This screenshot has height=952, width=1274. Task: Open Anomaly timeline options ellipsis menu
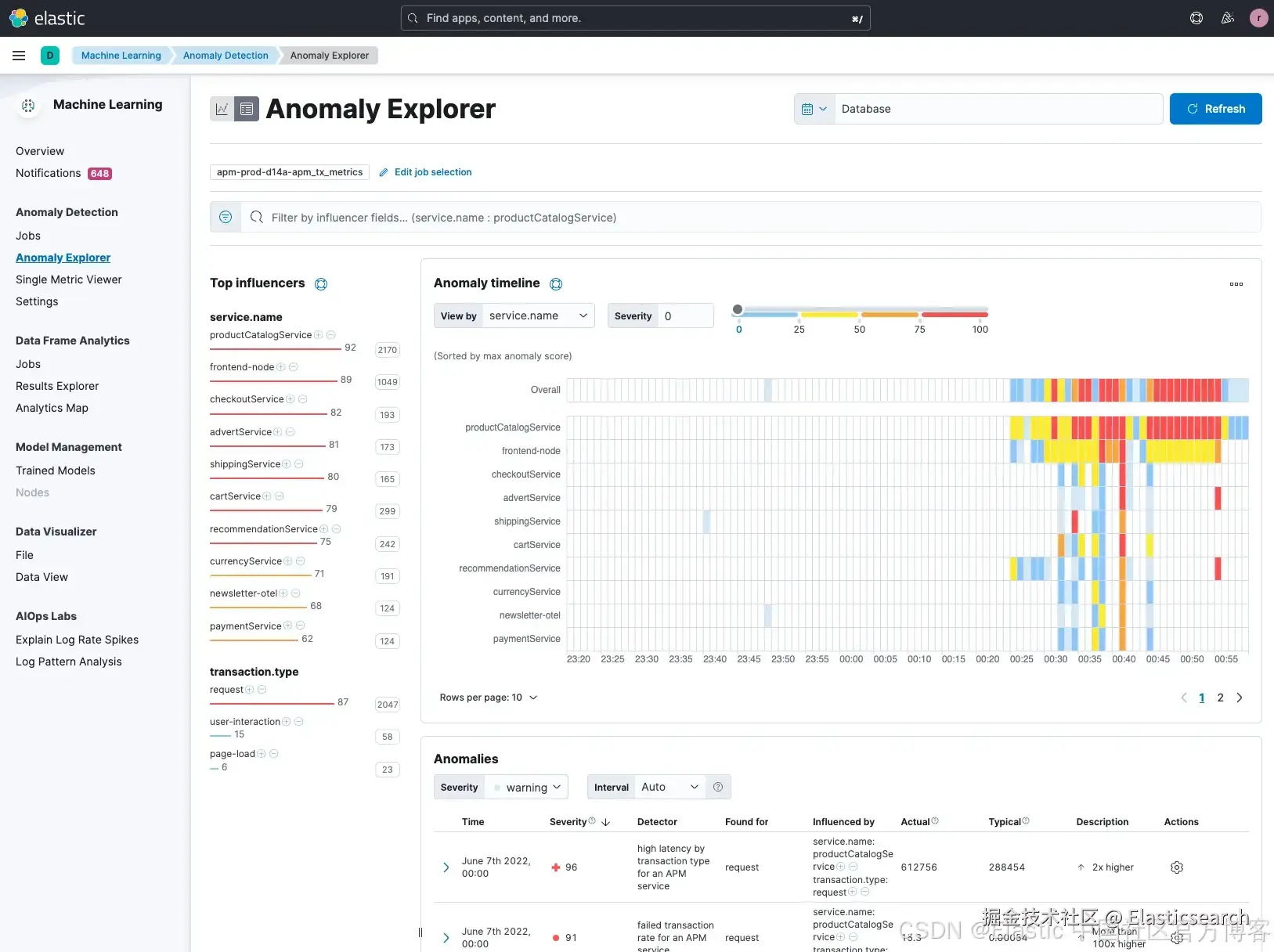[x=1236, y=284]
